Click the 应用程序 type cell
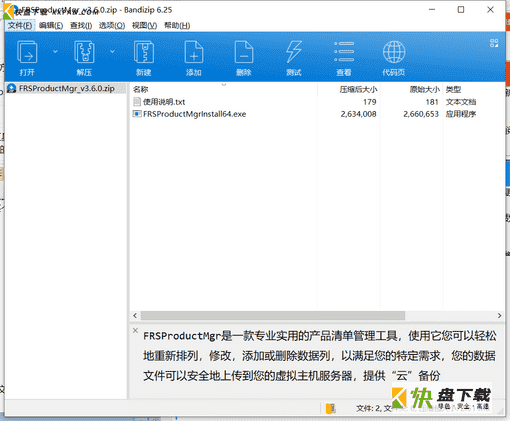 (x=461, y=114)
